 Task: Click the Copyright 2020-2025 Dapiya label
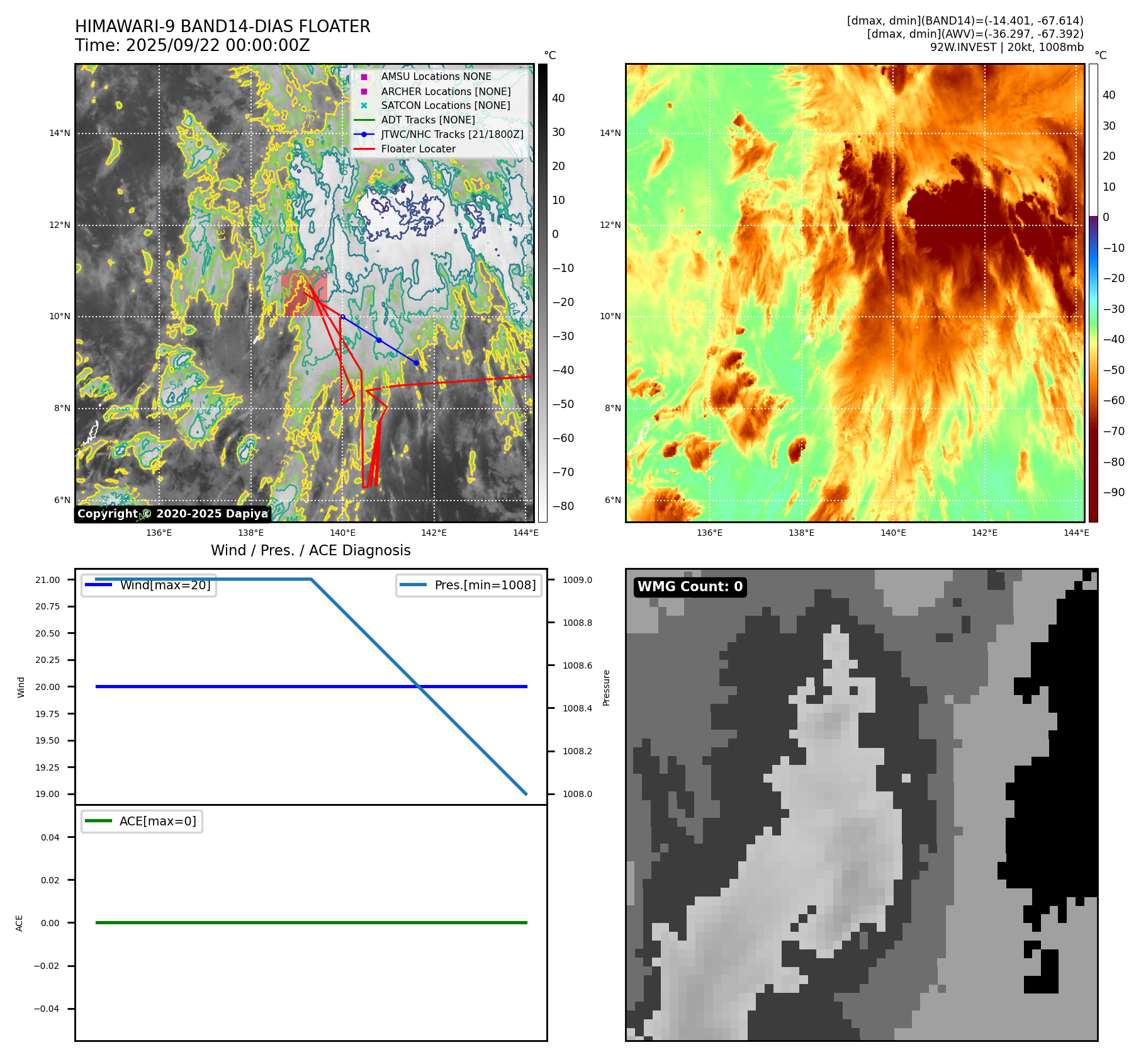click(x=172, y=514)
